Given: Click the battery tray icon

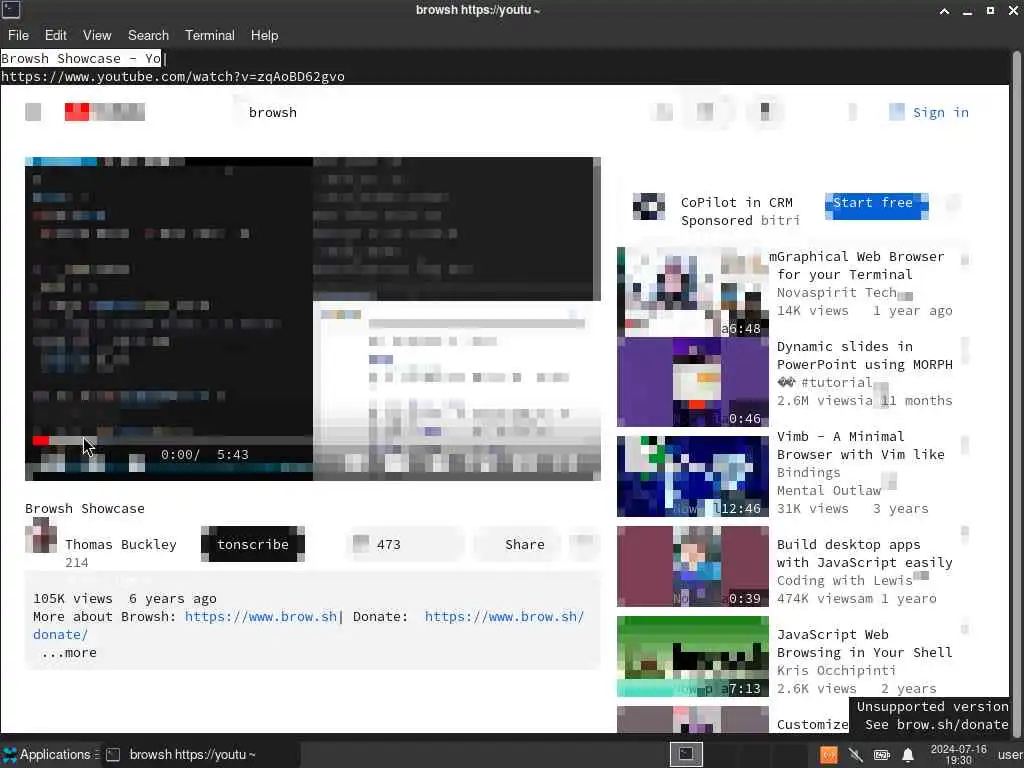Looking at the screenshot, I should [882, 755].
